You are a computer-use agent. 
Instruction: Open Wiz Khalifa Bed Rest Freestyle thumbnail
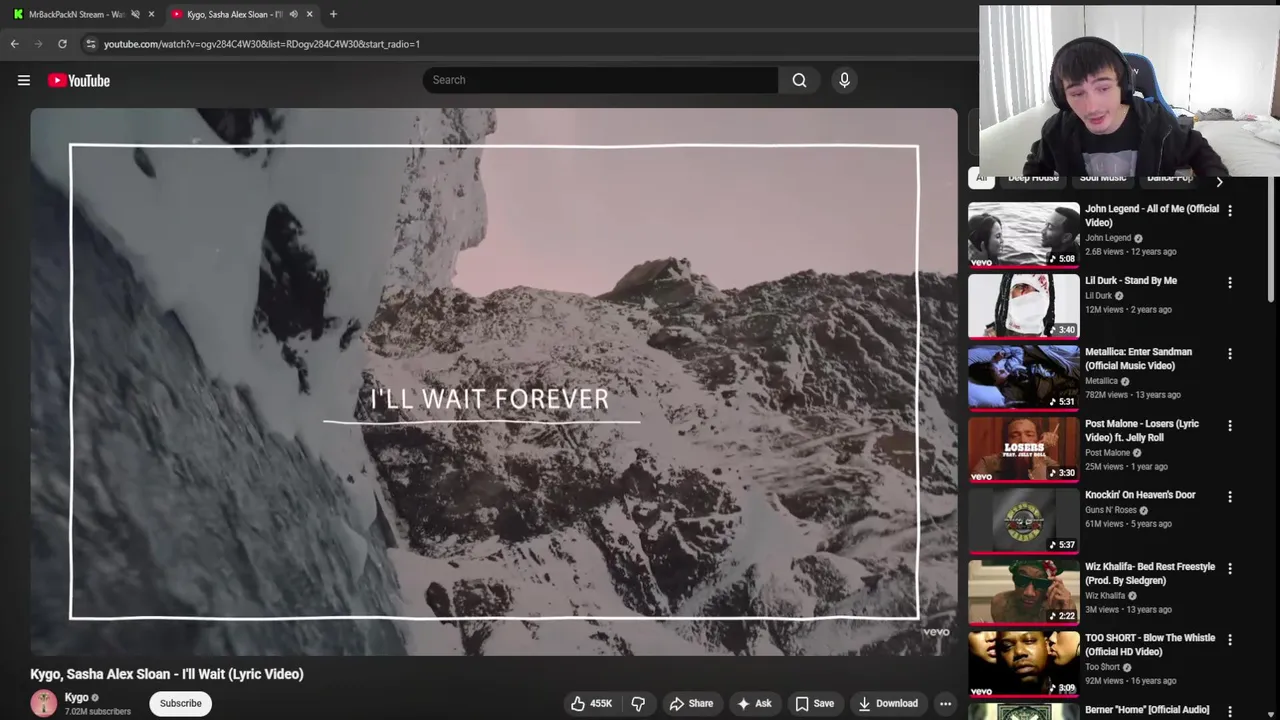coord(1024,592)
